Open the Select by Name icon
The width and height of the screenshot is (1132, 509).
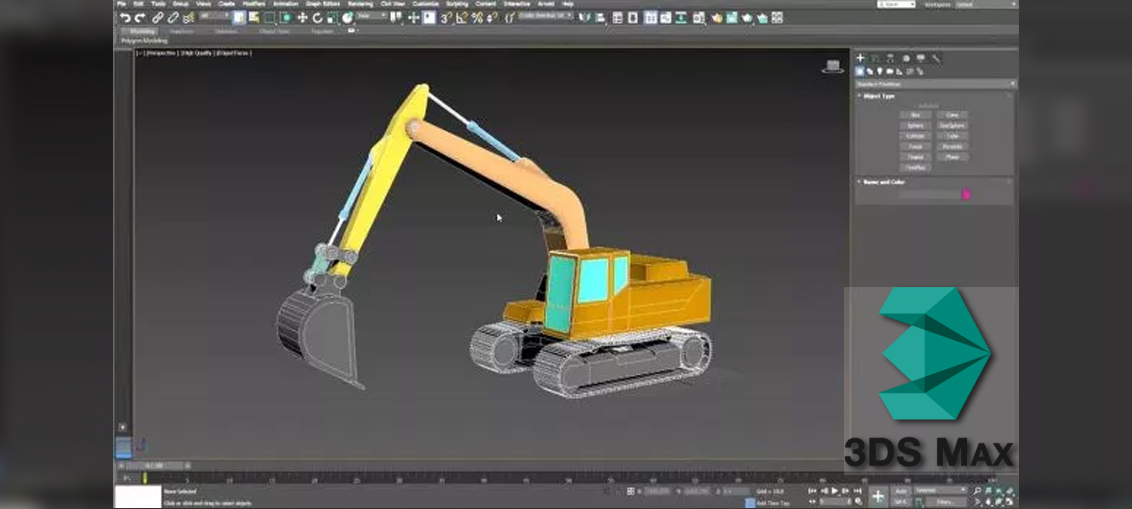pyautogui.click(x=254, y=18)
